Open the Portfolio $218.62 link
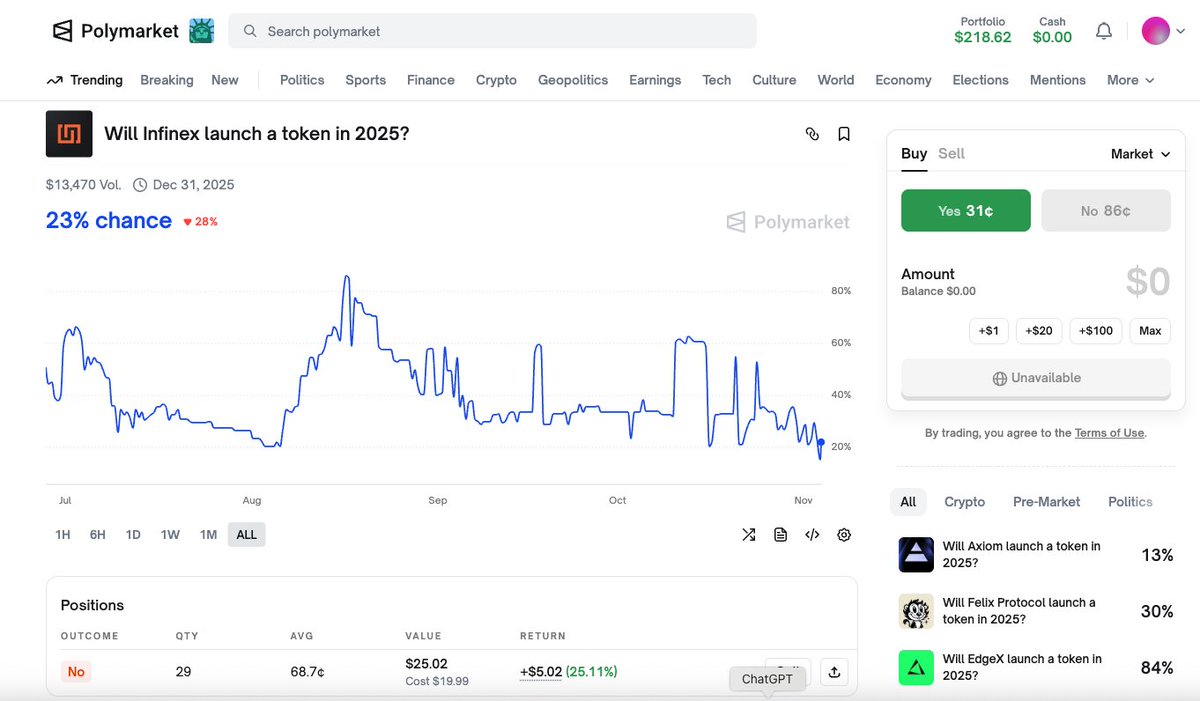 pos(983,30)
